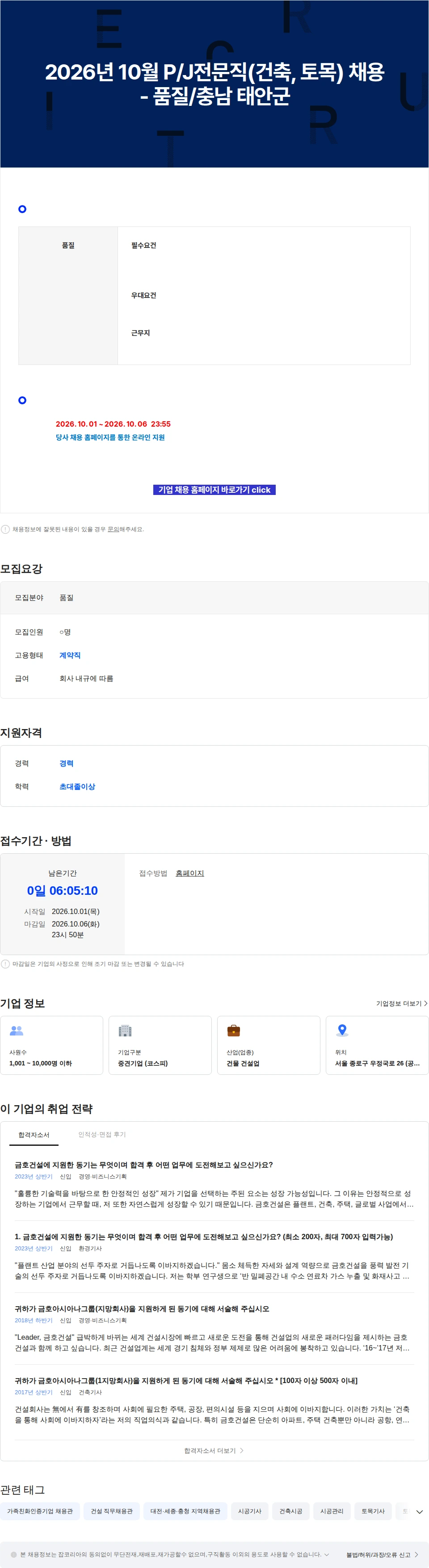Select the 가족친화인증기업 채용관 tag
The width and height of the screenshot is (429, 1568).
click(40, 1511)
